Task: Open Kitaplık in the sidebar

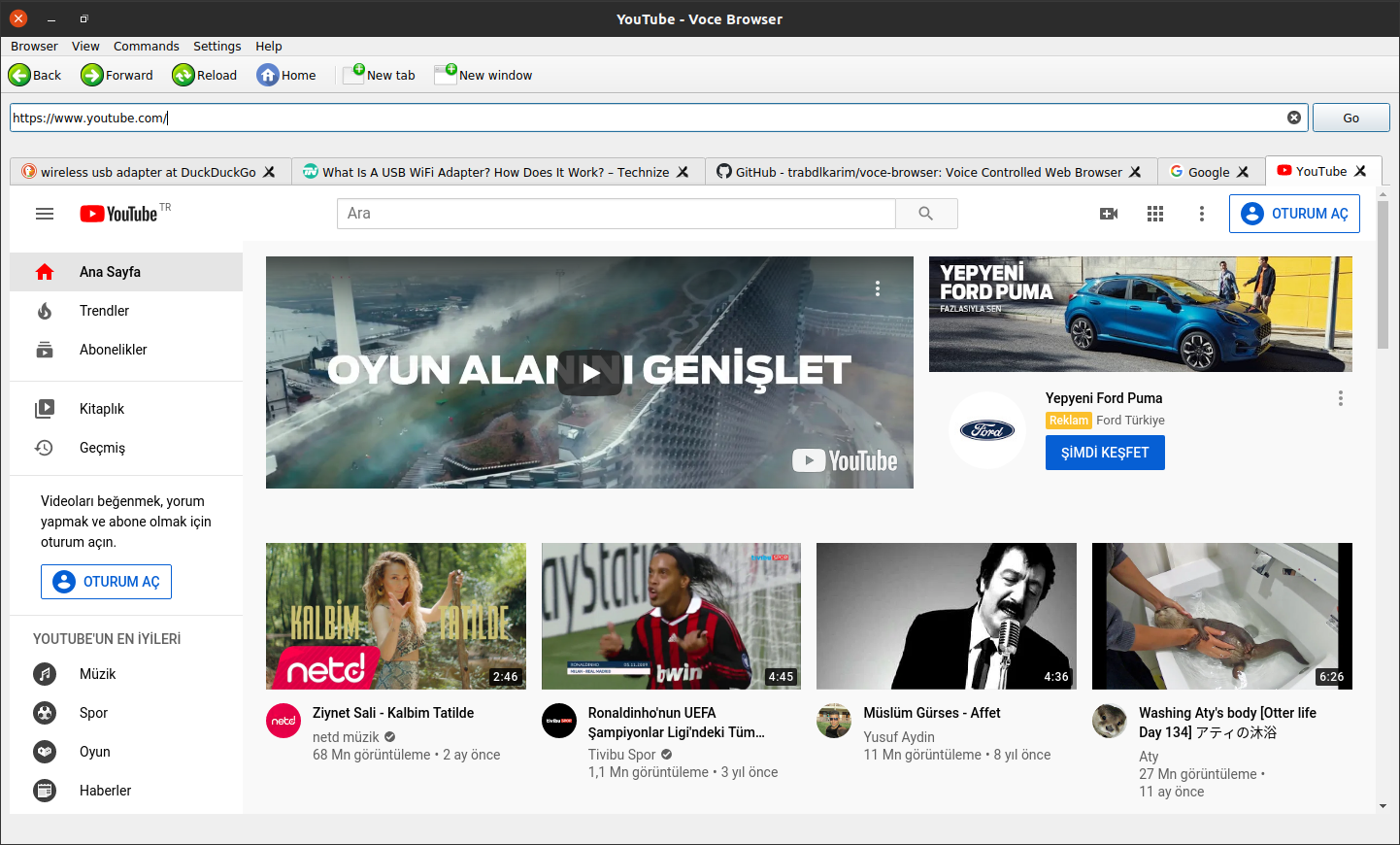Action: point(126,409)
